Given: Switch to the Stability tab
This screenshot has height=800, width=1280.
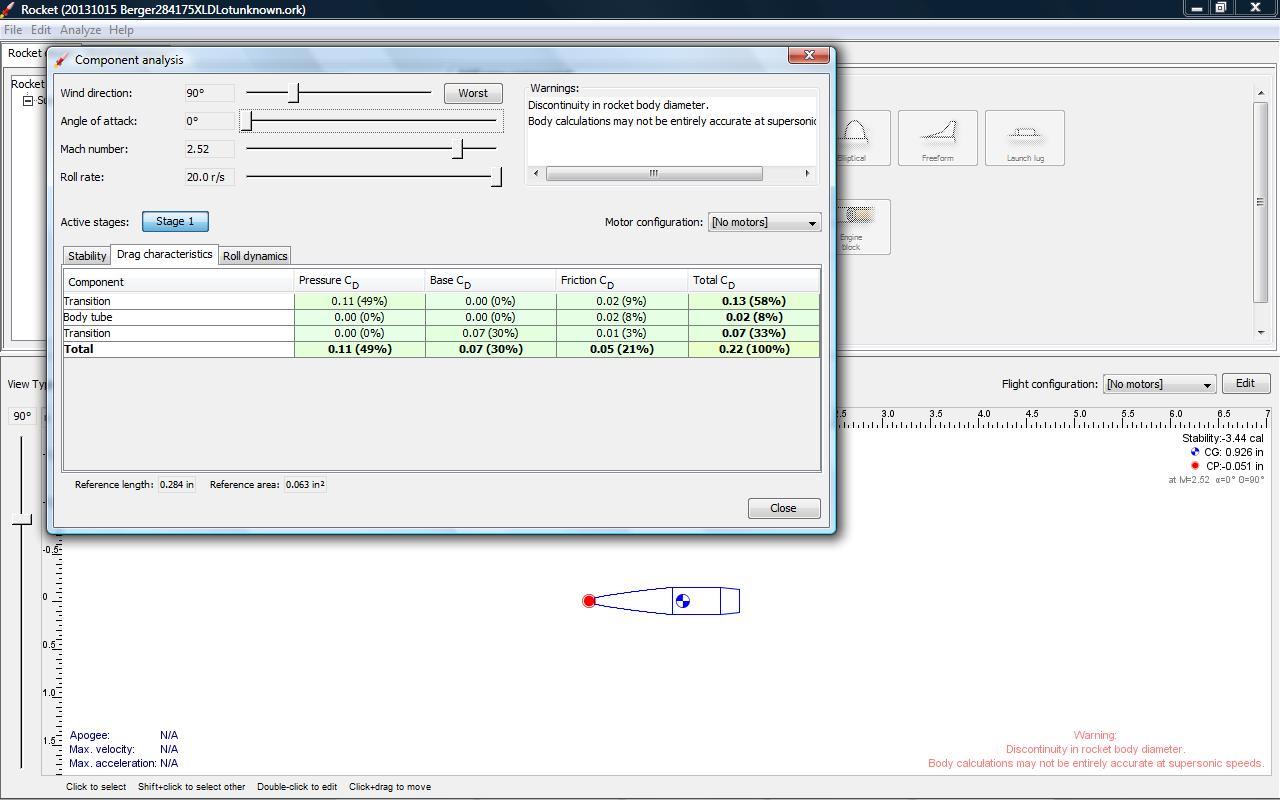Looking at the screenshot, I should click(x=87, y=256).
